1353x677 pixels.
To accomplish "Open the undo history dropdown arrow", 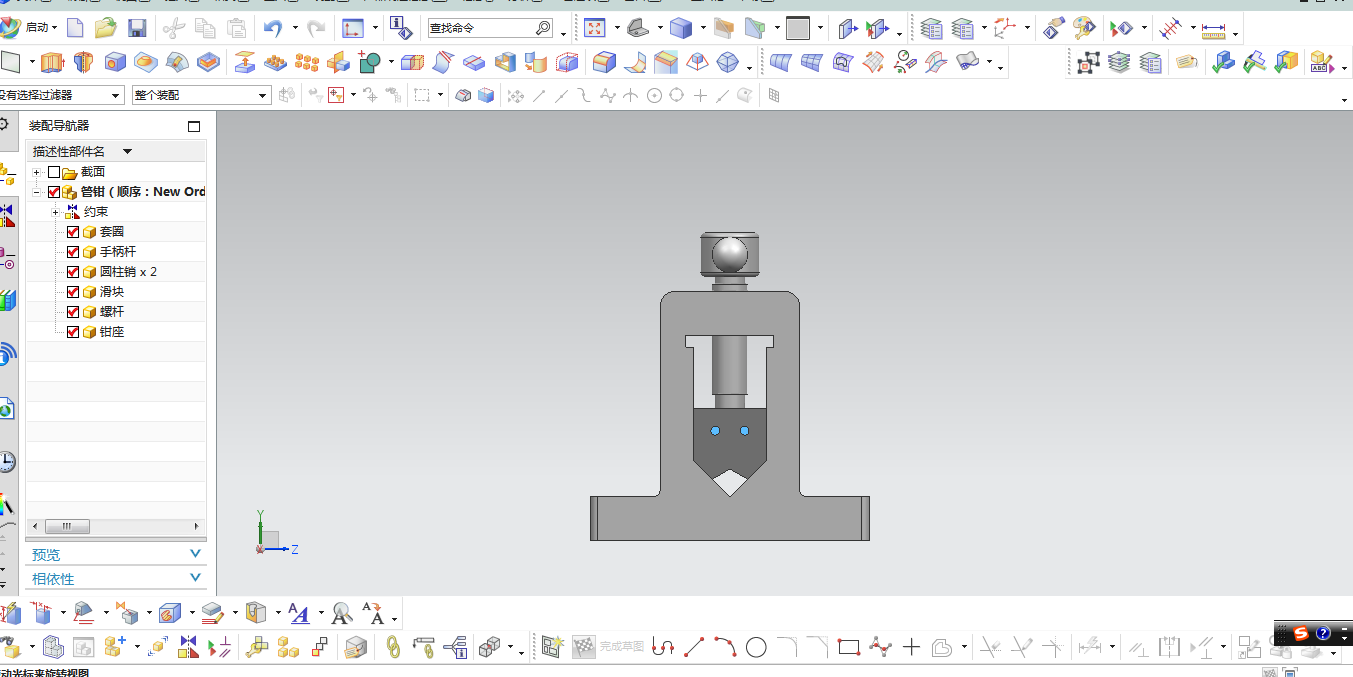I will click(295, 28).
